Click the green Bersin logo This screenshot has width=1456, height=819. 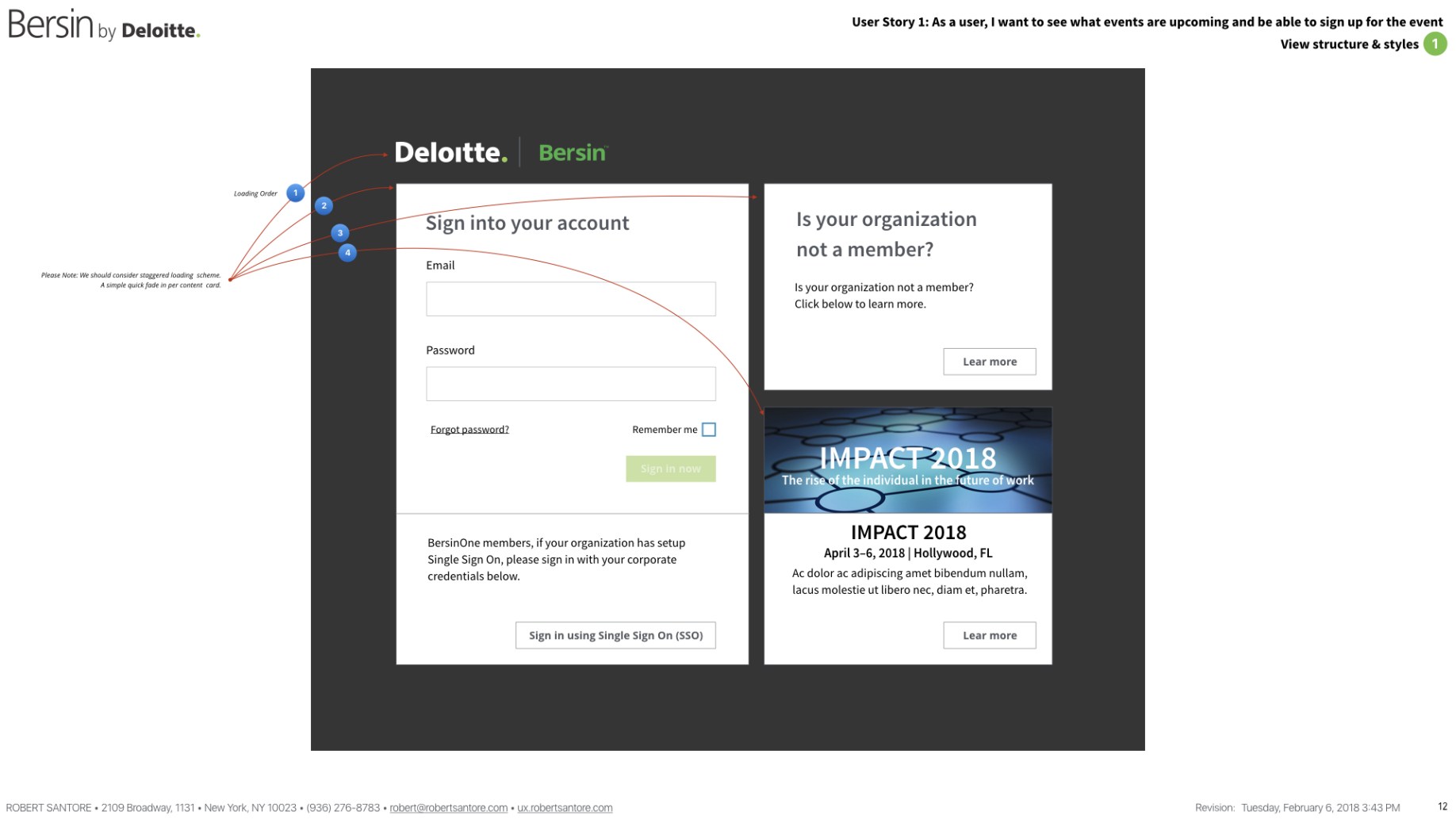pyautogui.click(x=573, y=152)
